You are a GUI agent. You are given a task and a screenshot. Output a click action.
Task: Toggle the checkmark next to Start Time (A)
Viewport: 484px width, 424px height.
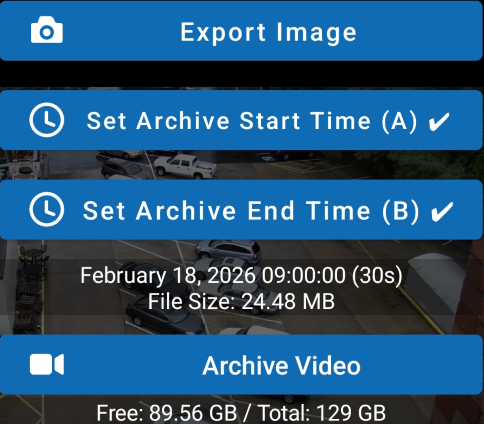[x=439, y=121]
